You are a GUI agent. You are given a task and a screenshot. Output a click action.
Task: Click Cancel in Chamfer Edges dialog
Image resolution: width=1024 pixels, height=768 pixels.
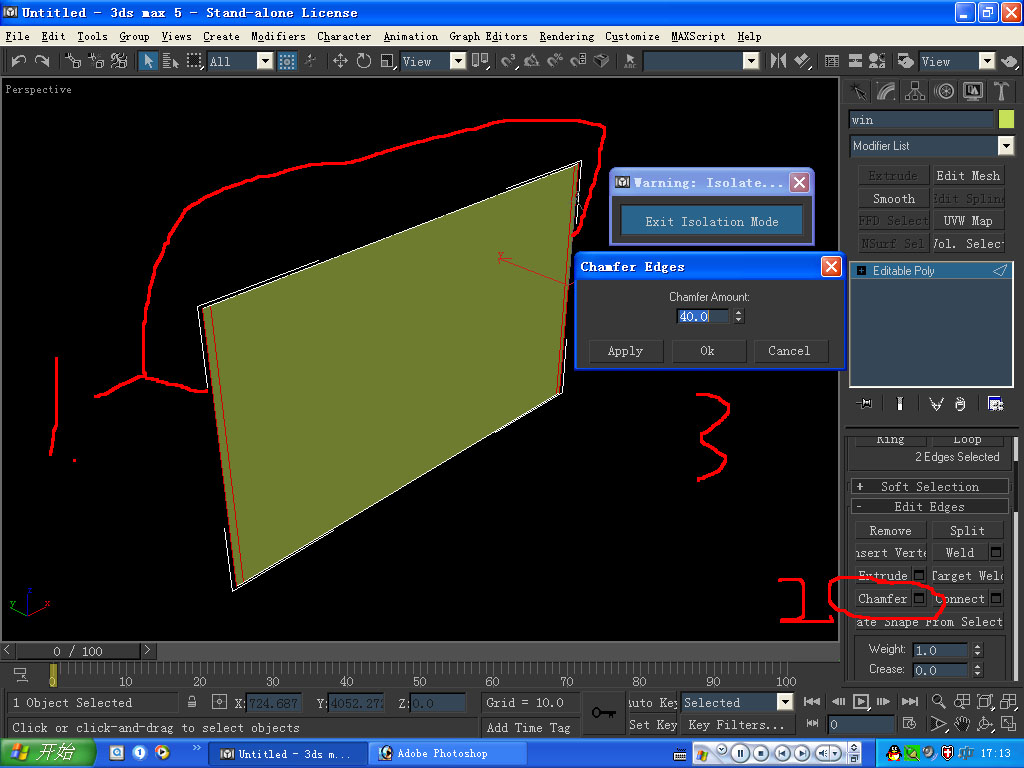[x=790, y=351]
